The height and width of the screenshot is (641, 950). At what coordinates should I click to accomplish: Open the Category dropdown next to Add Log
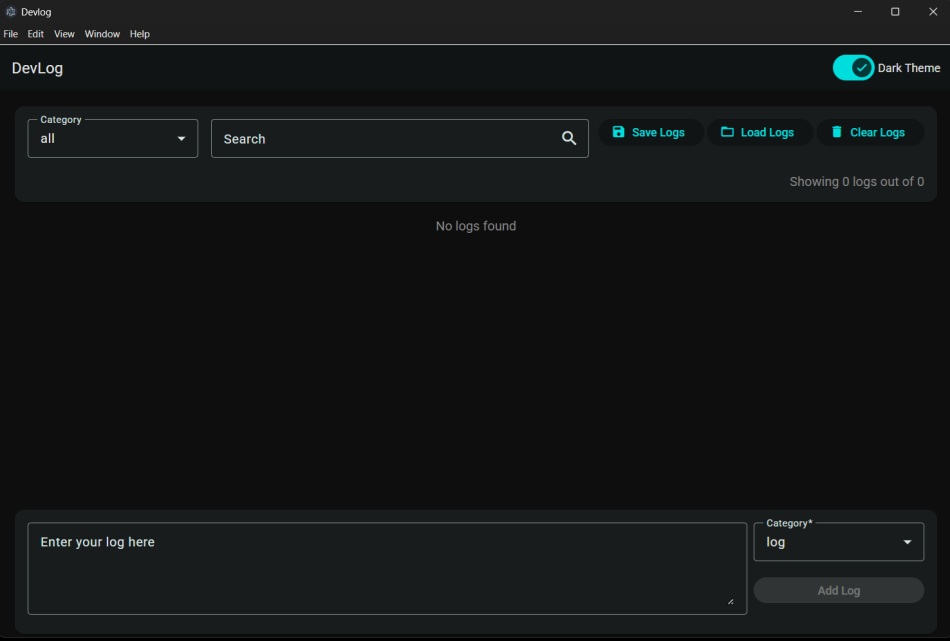tap(838, 541)
